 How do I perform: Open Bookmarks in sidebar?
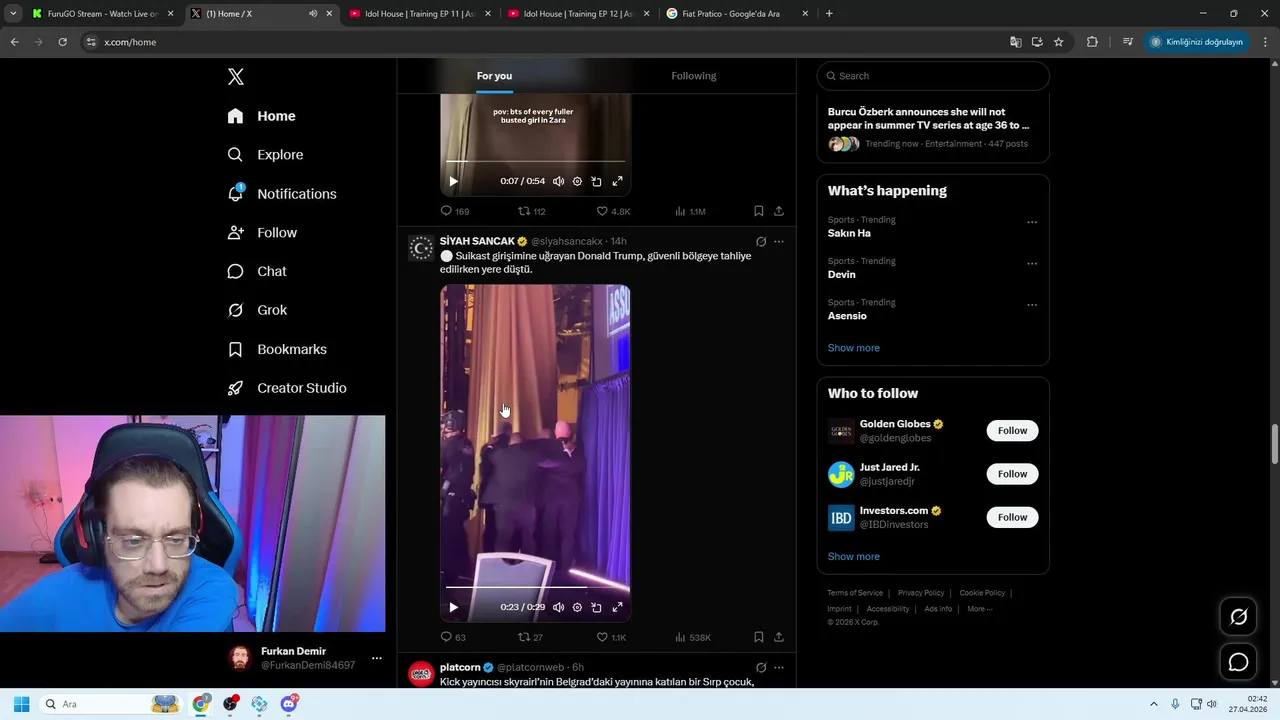(277, 349)
